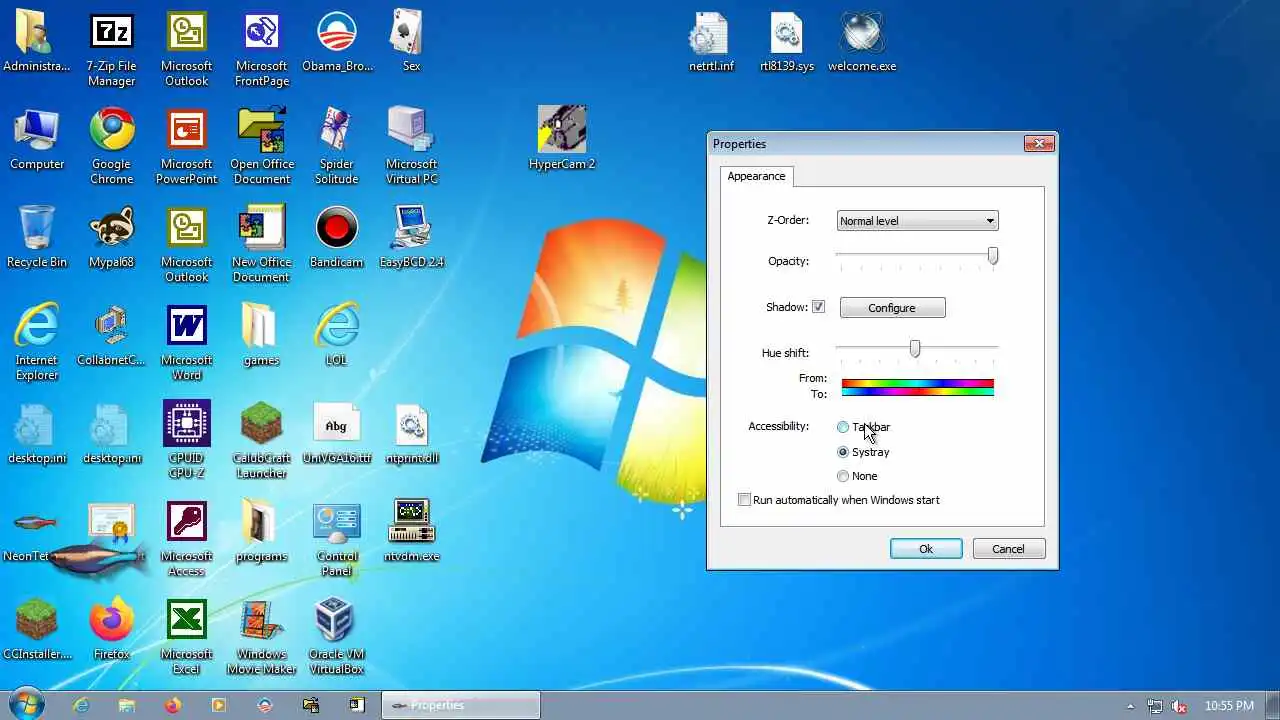Select the CalubCraft Launcher desktop icon

click(x=262, y=441)
